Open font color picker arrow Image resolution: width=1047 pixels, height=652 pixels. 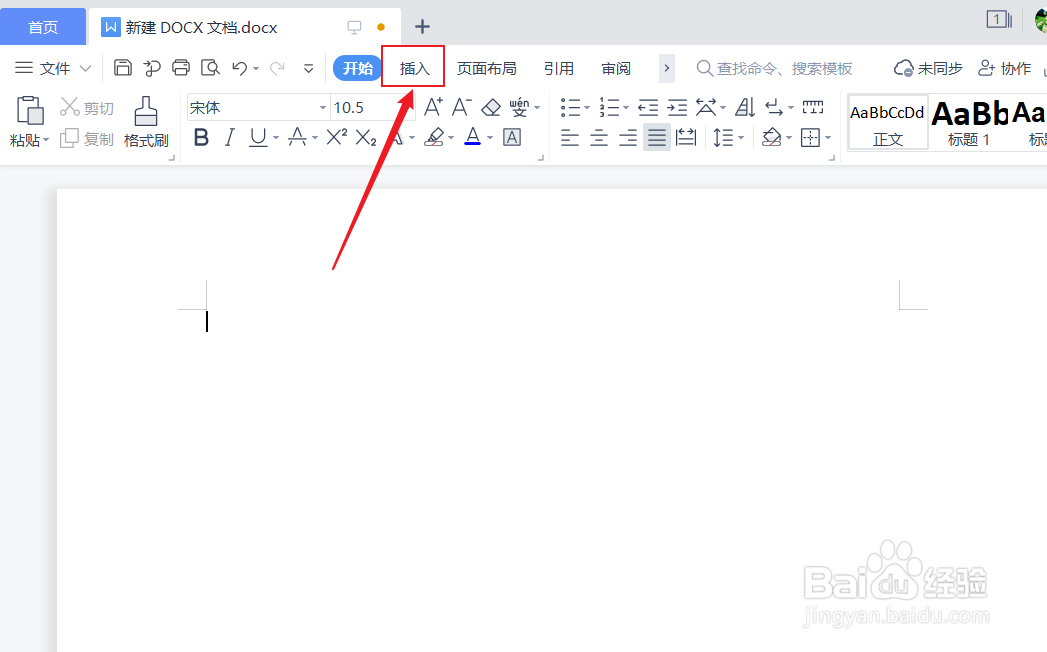(490, 138)
